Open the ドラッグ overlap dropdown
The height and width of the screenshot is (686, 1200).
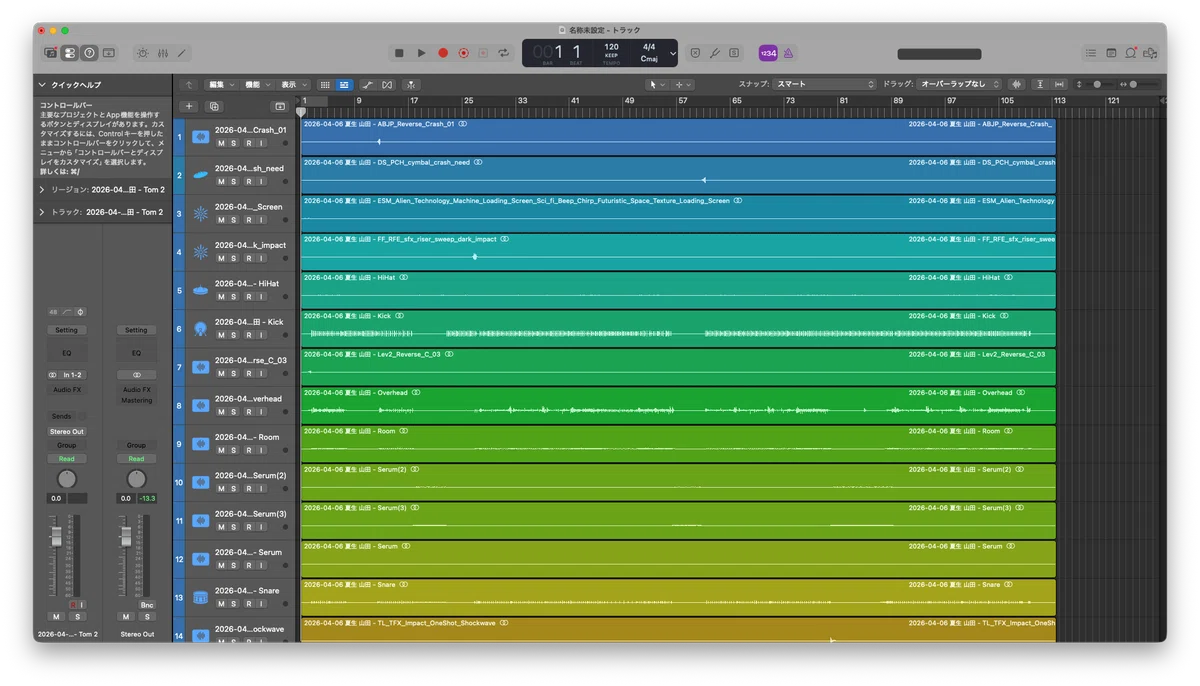(x=958, y=85)
